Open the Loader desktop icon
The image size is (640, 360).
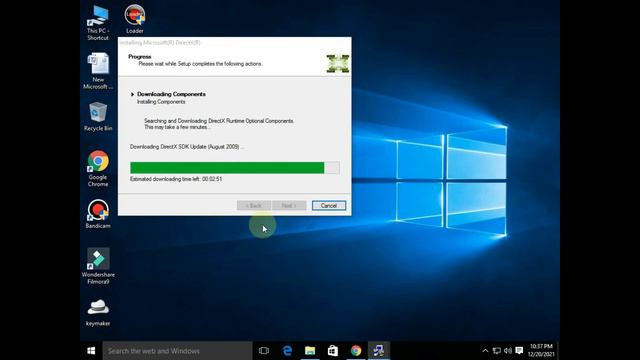point(135,19)
